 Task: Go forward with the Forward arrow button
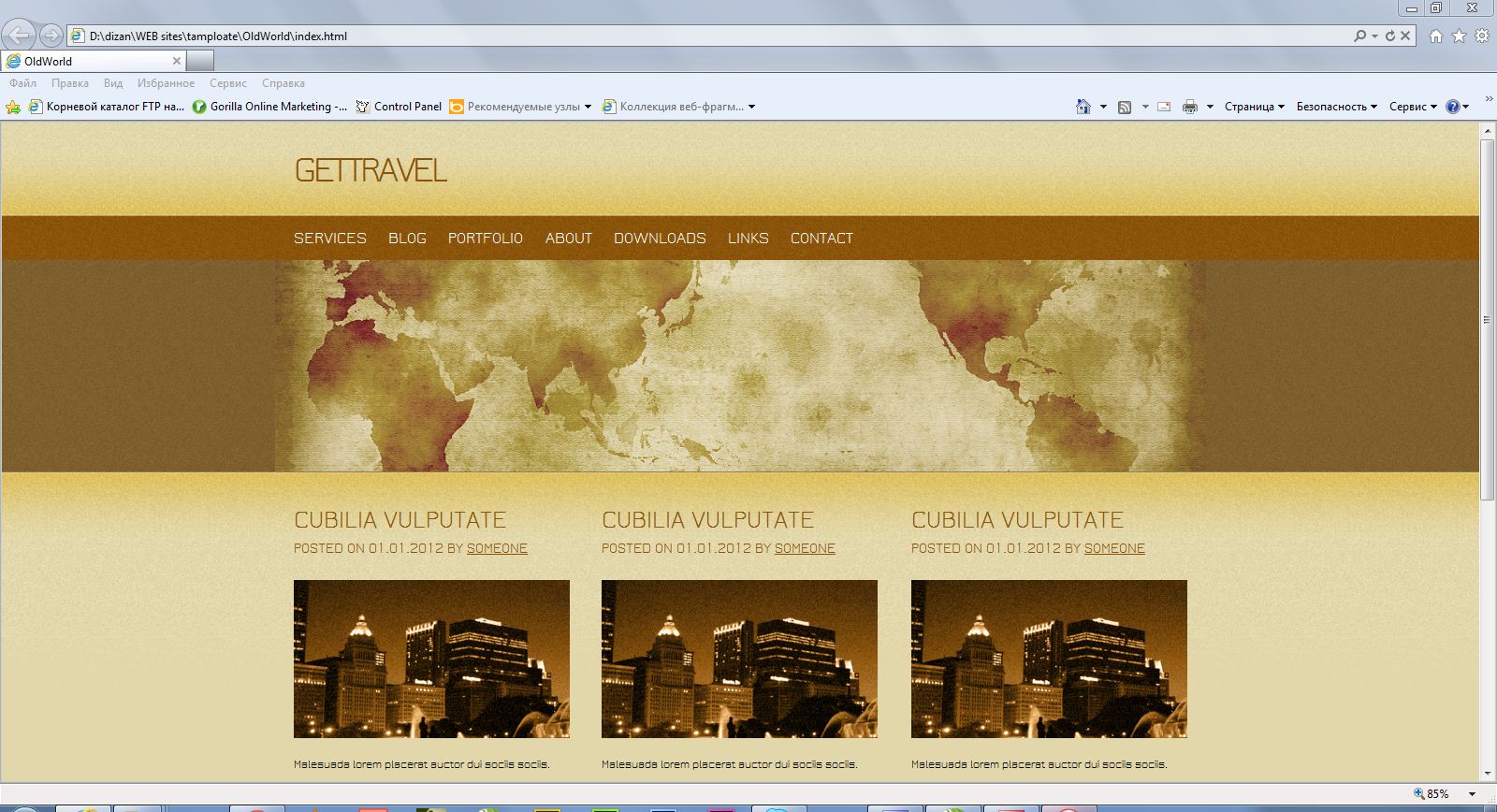(51, 36)
